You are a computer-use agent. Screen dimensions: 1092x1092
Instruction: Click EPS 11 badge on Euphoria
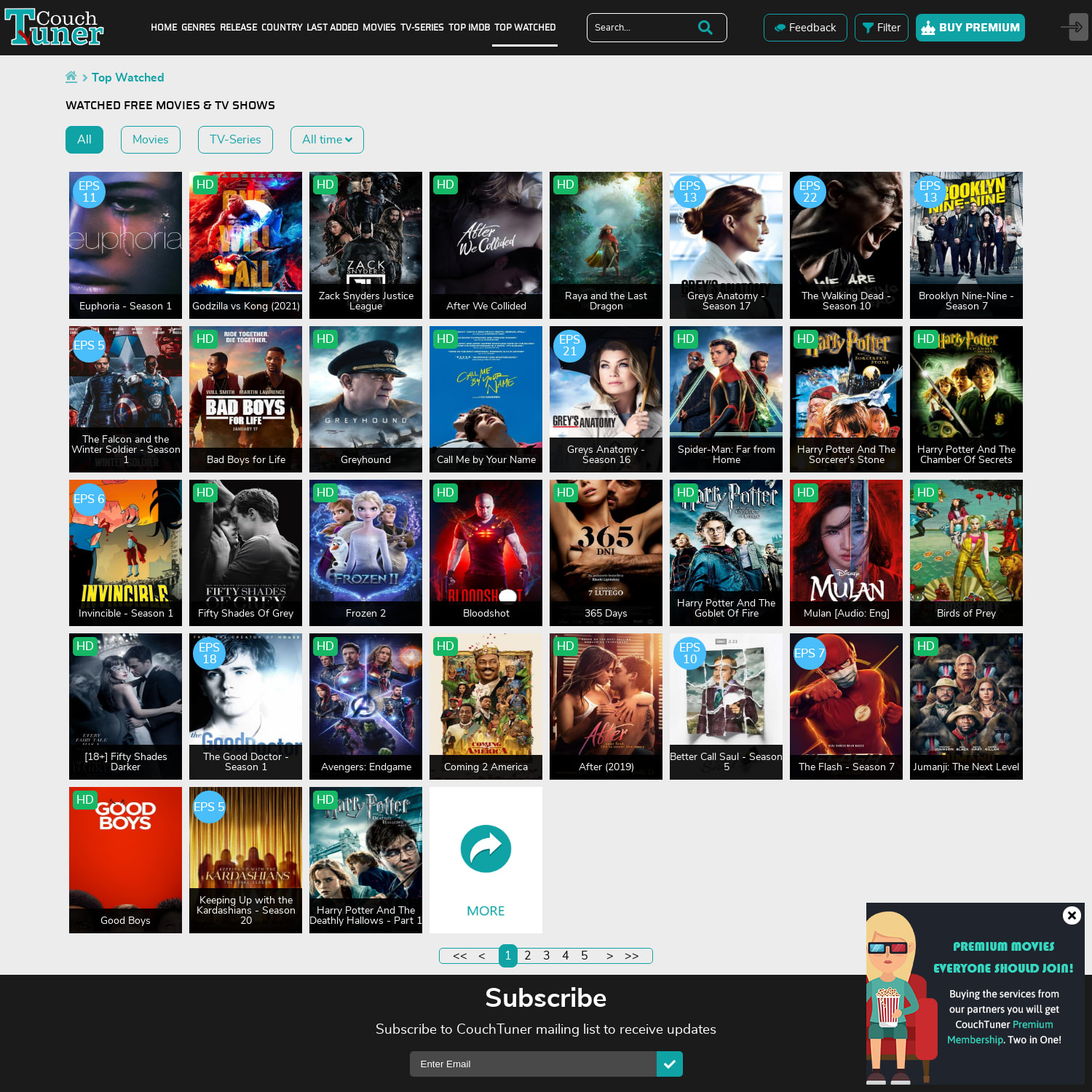coord(89,191)
